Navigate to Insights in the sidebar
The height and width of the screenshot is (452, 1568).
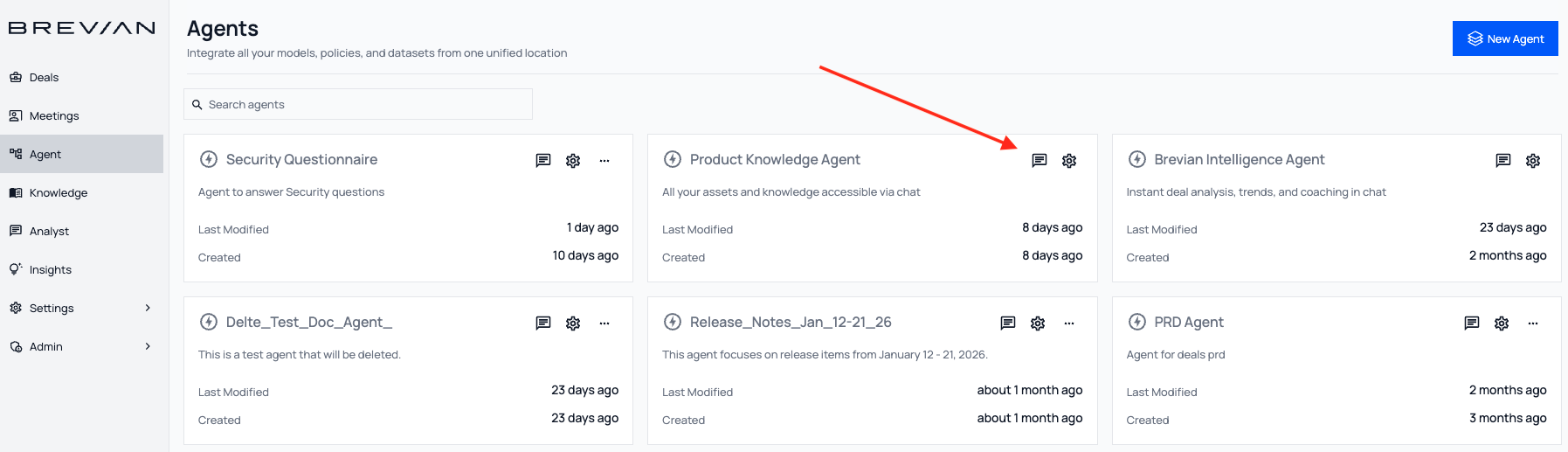pos(50,269)
